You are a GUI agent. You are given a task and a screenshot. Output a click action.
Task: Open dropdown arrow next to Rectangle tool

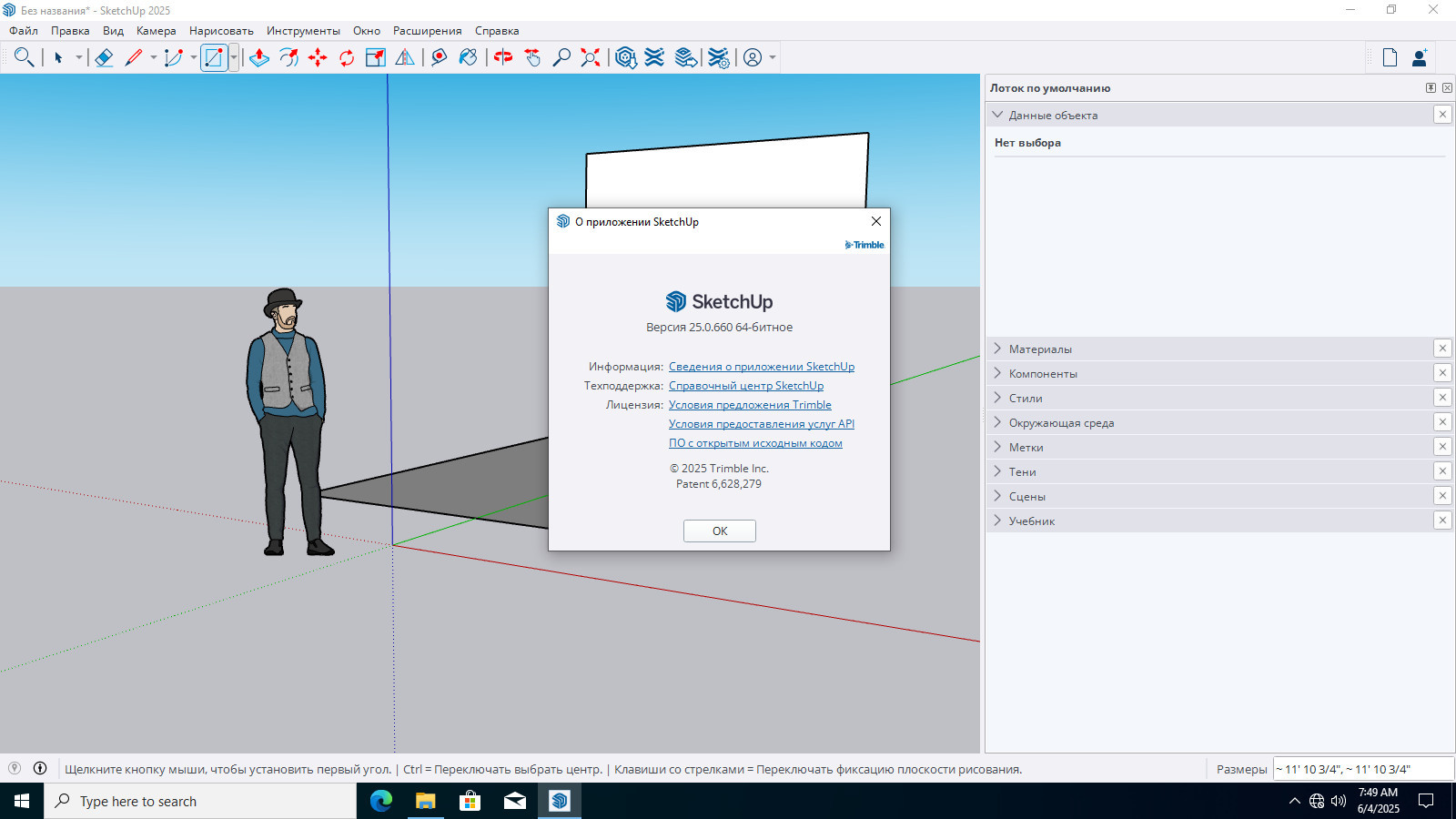pyautogui.click(x=234, y=57)
